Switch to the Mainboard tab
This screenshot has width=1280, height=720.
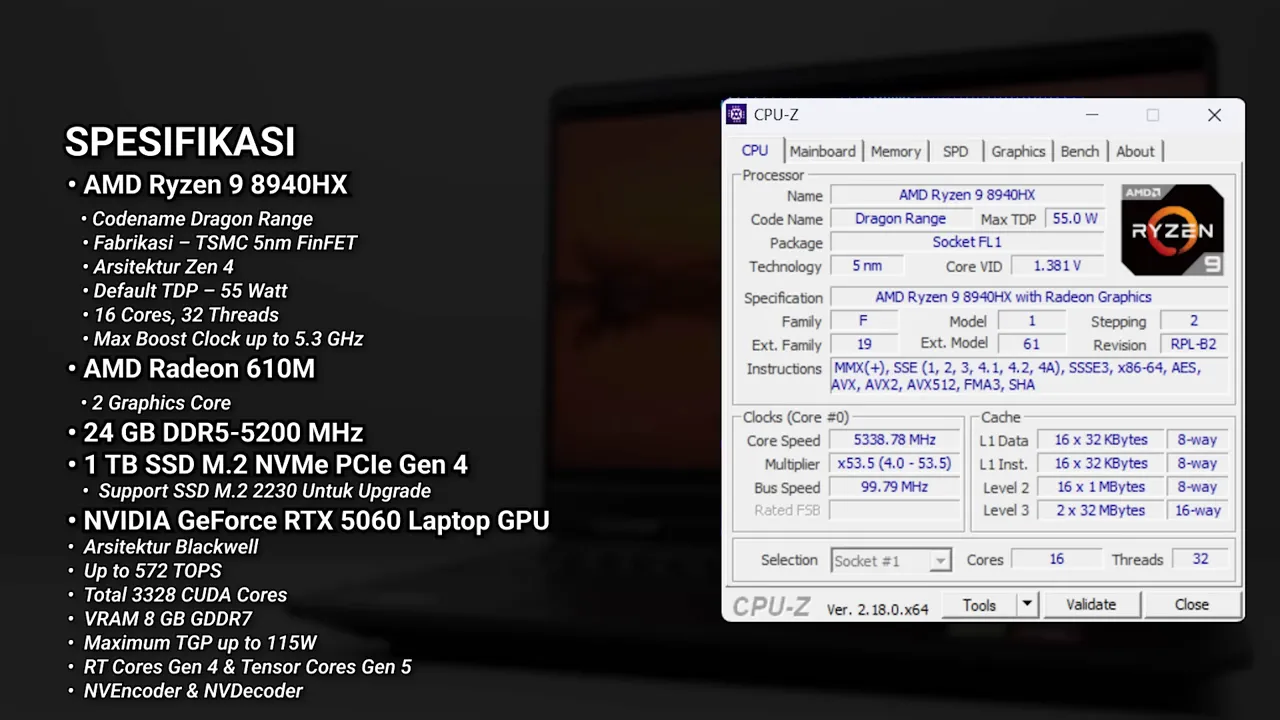pos(822,151)
